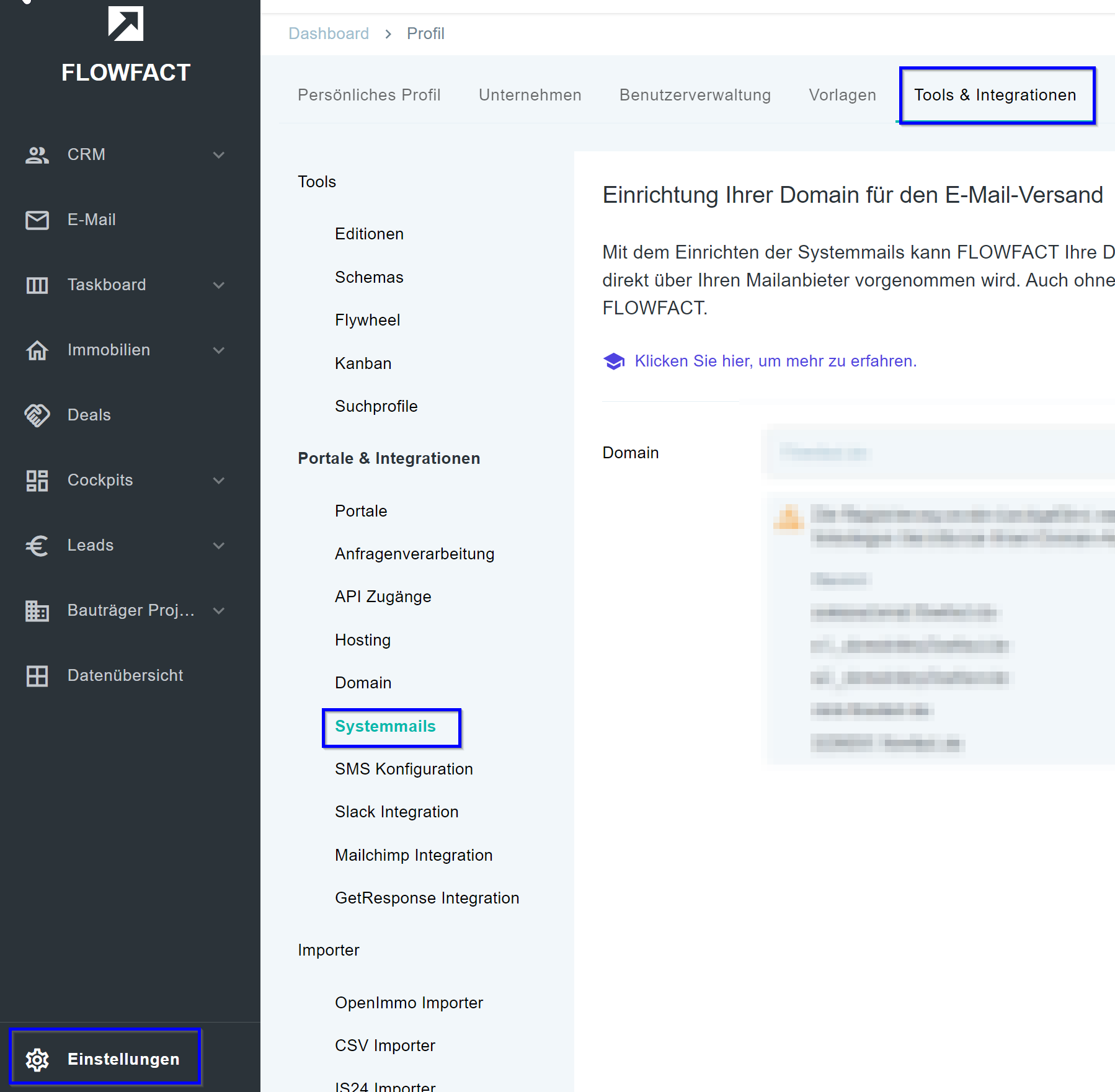This screenshot has height=1092, width=1115.
Task: Click the FLOWFACT brand text
Action: coord(126,73)
